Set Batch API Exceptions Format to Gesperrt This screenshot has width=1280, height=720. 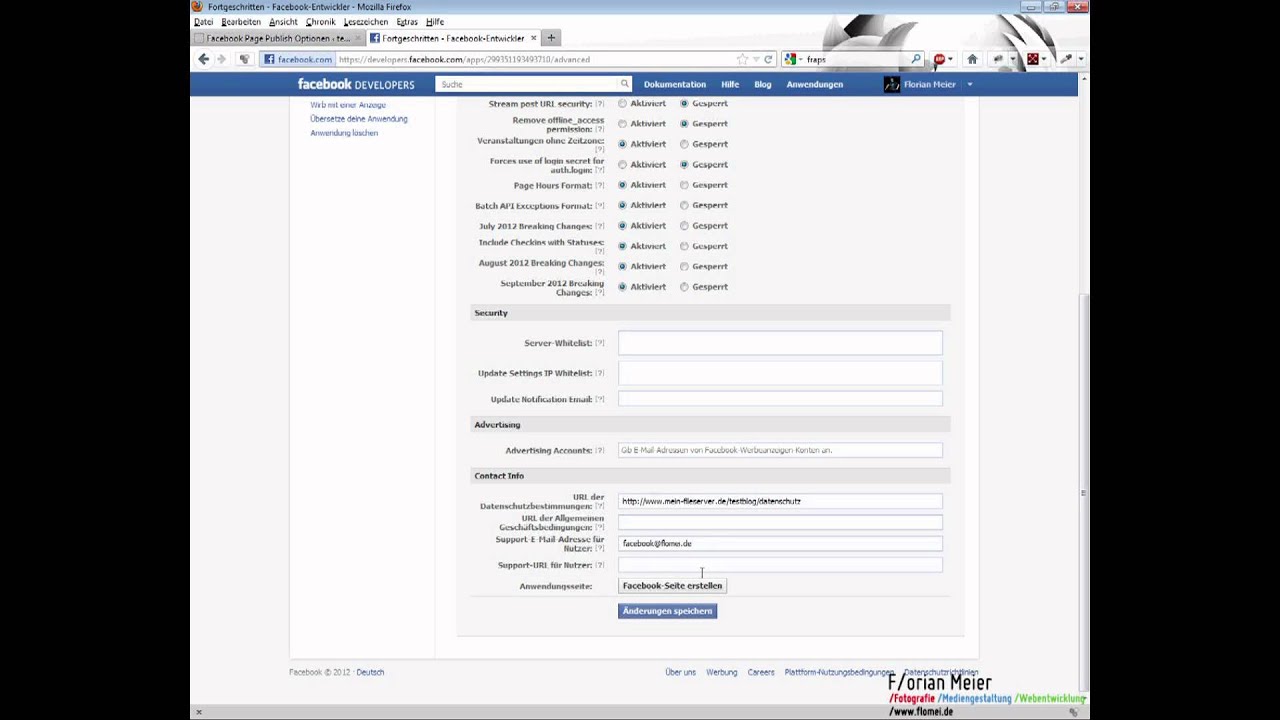pos(684,205)
